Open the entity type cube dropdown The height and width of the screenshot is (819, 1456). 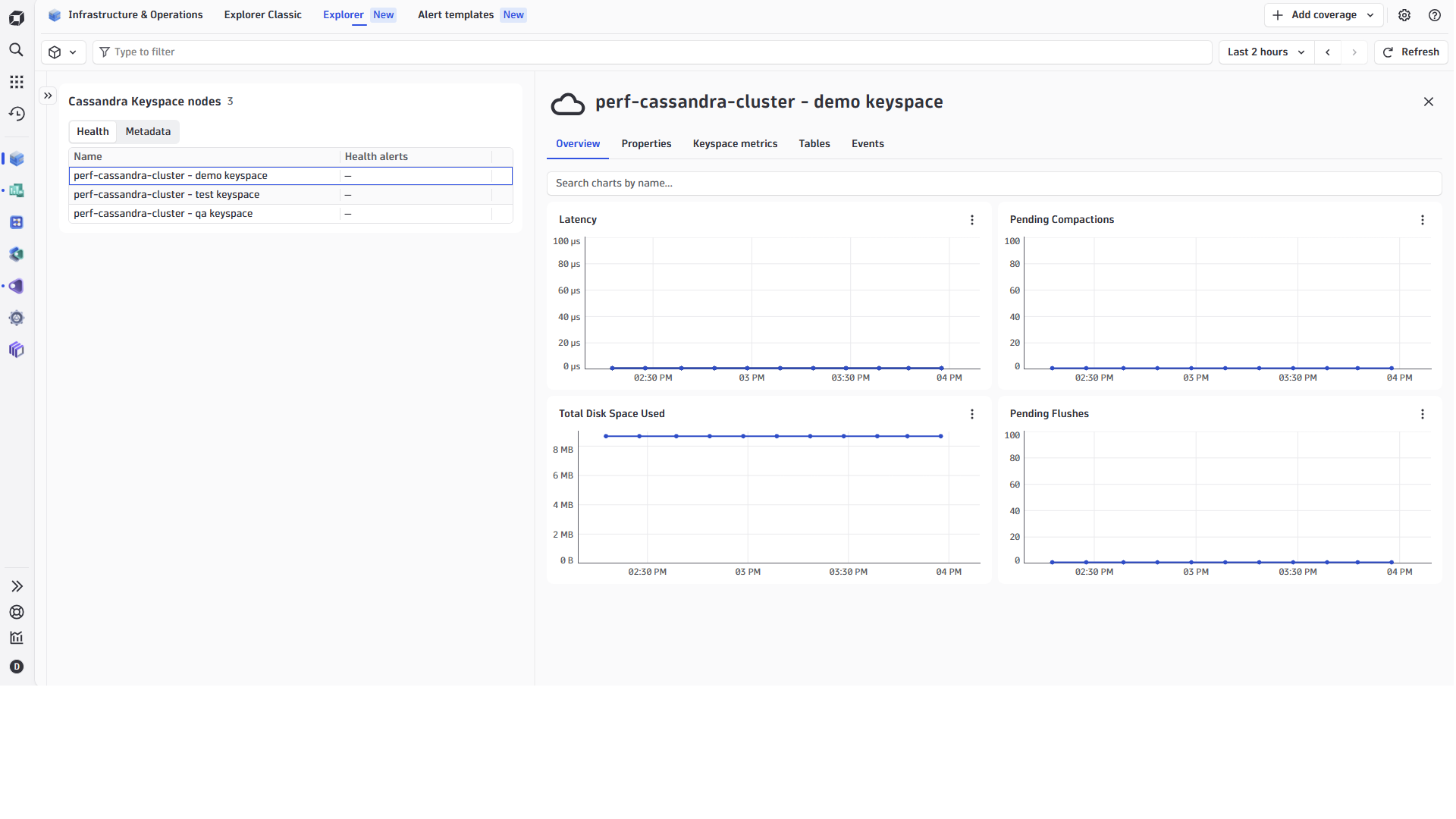click(x=63, y=52)
